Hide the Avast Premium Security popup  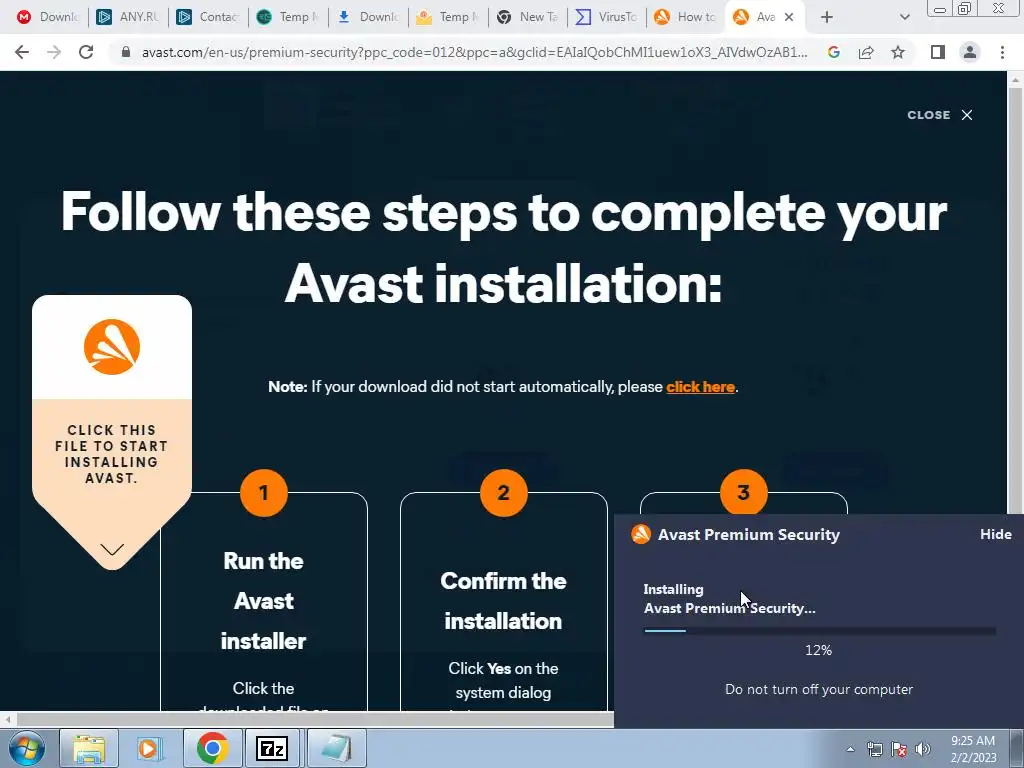[x=995, y=534]
